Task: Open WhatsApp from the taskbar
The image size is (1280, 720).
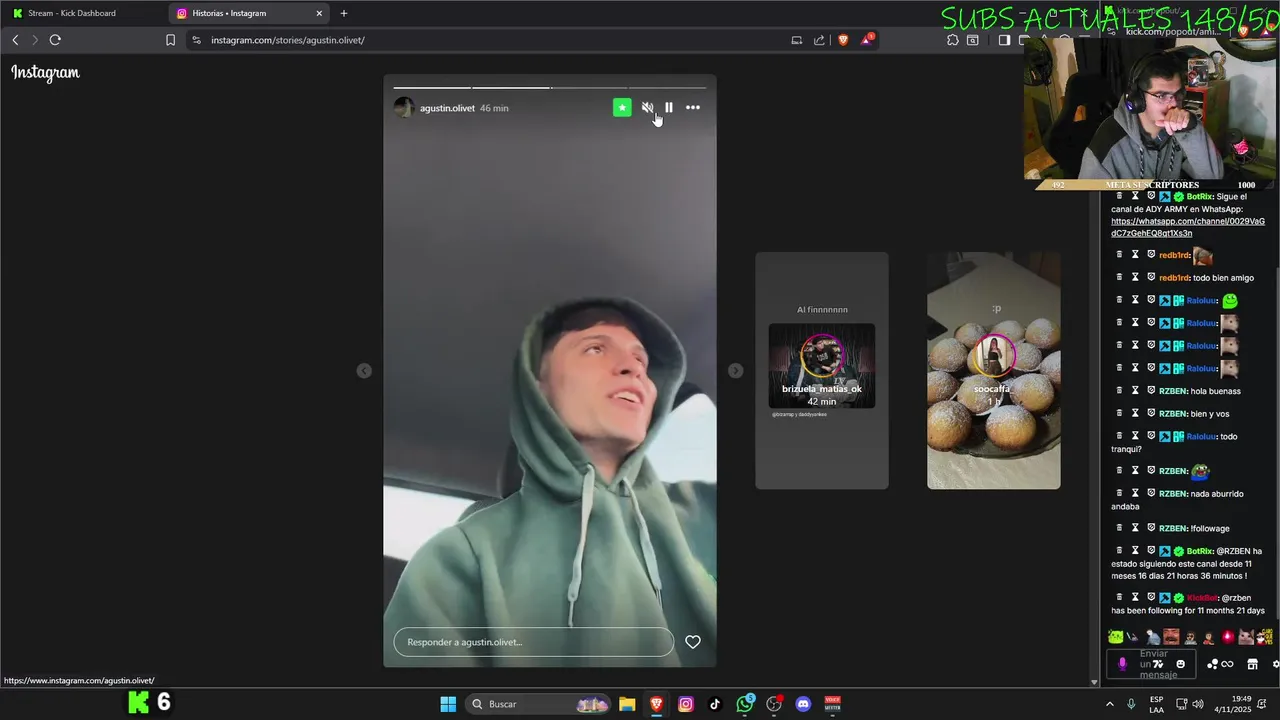Action: pyautogui.click(x=745, y=704)
